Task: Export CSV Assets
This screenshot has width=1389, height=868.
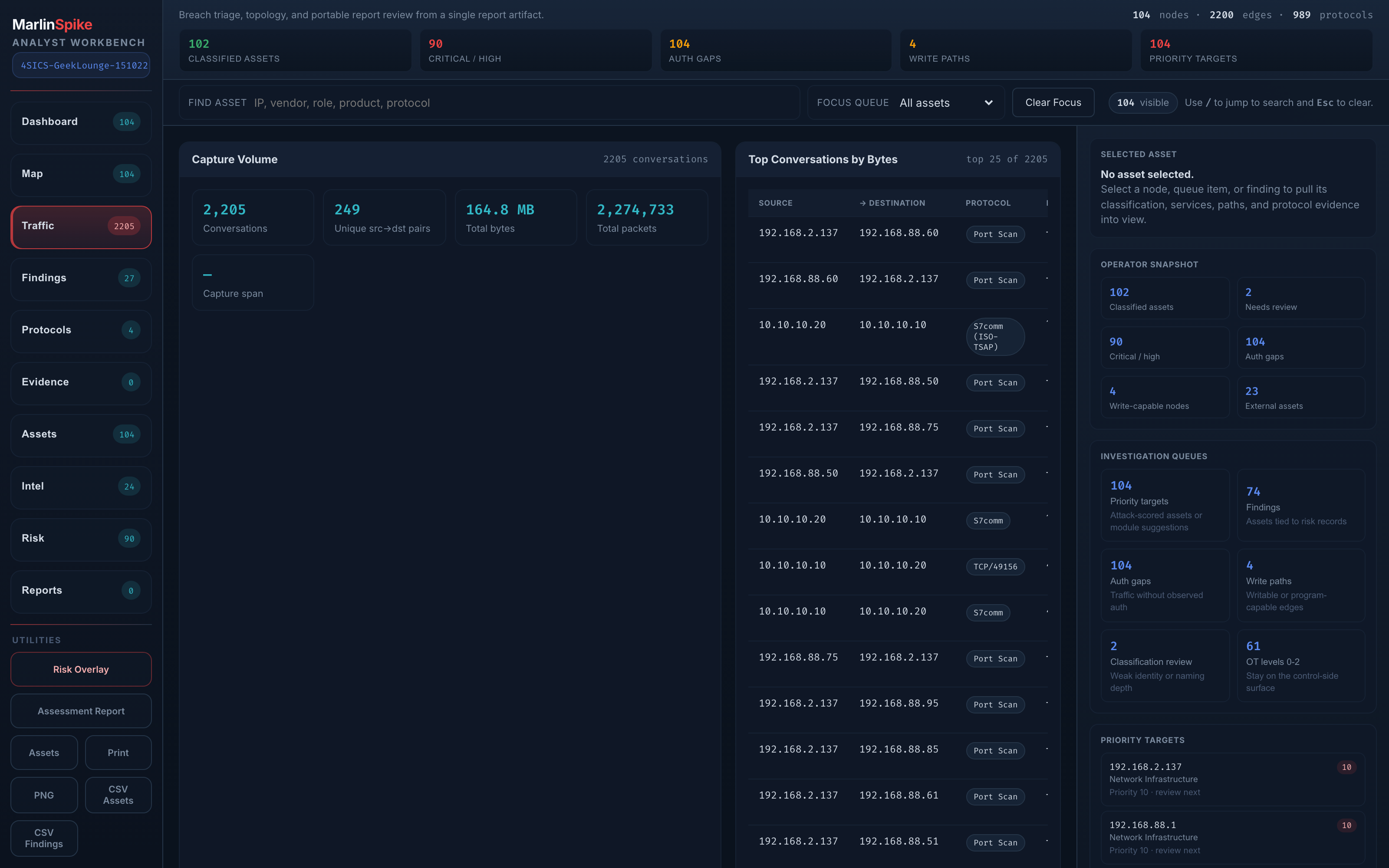Action: pyautogui.click(x=118, y=795)
